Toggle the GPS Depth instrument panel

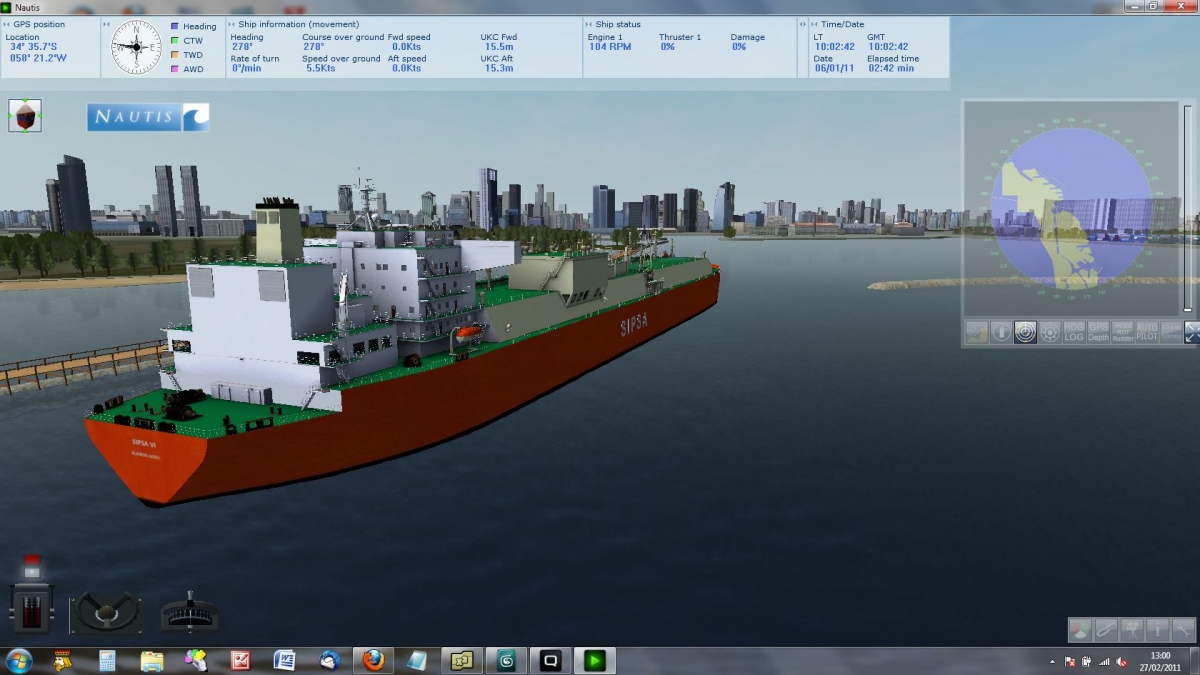point(1098,333)
